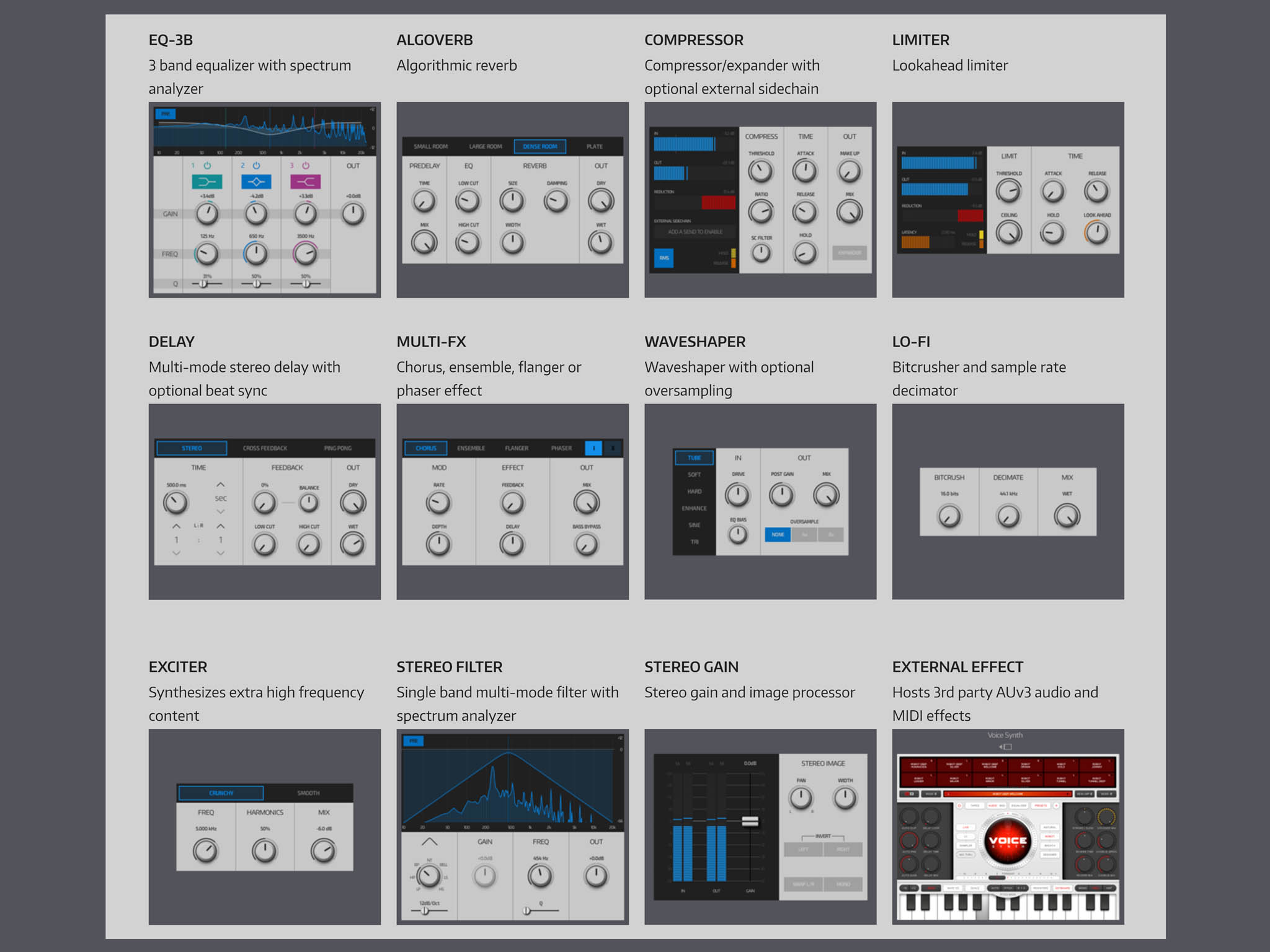Click ADD A SEND TO ENABLE in the Compressor
This screenshot has width=1270, height=952.
pyautogui.click(x=694, y=231)
